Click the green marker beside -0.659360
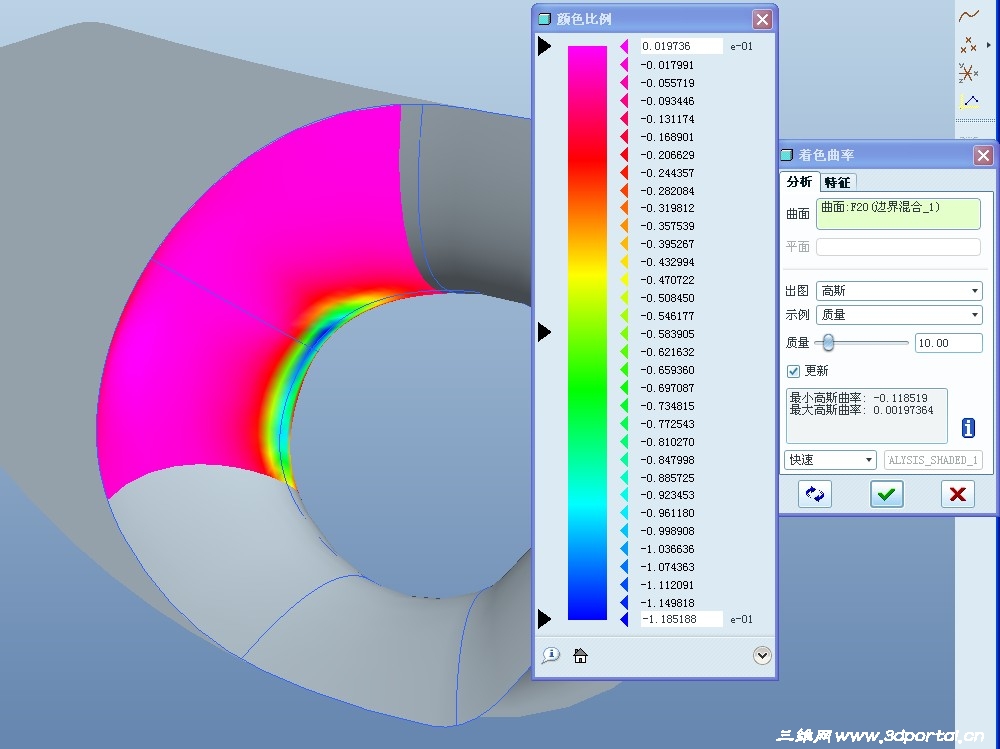This screenshot has height=749, width=1000. [x=624, y=370]
